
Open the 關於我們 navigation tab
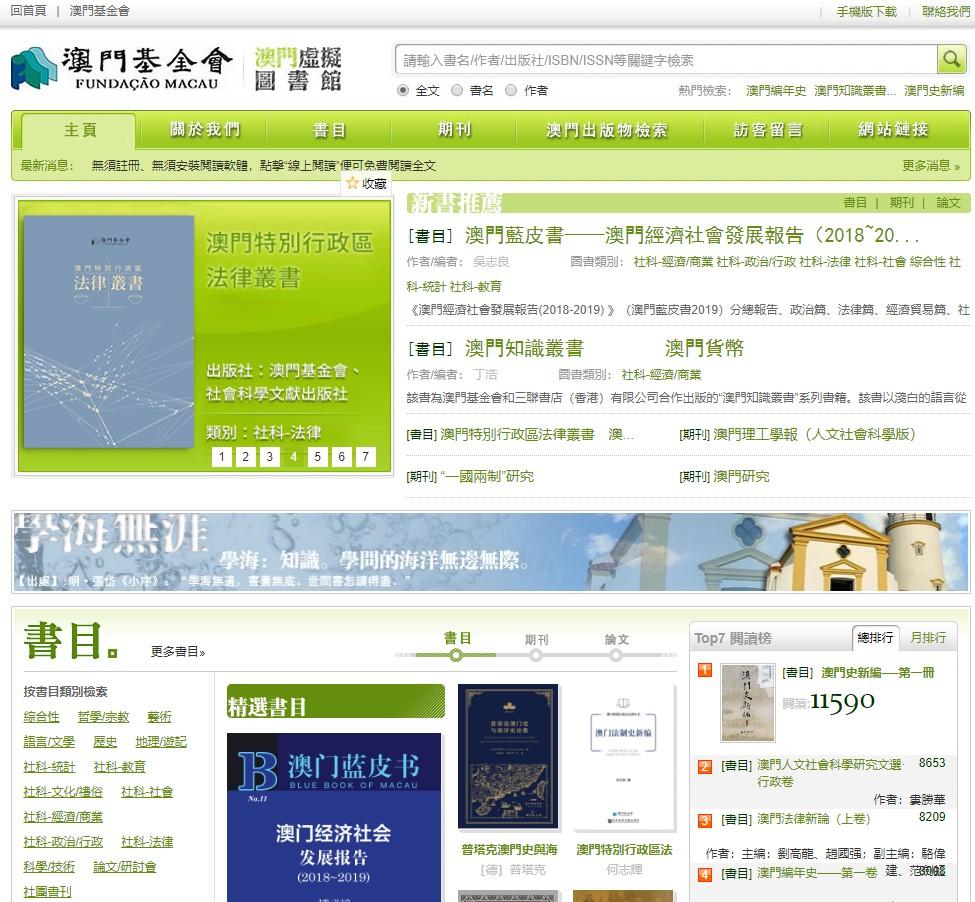(205, 130)
